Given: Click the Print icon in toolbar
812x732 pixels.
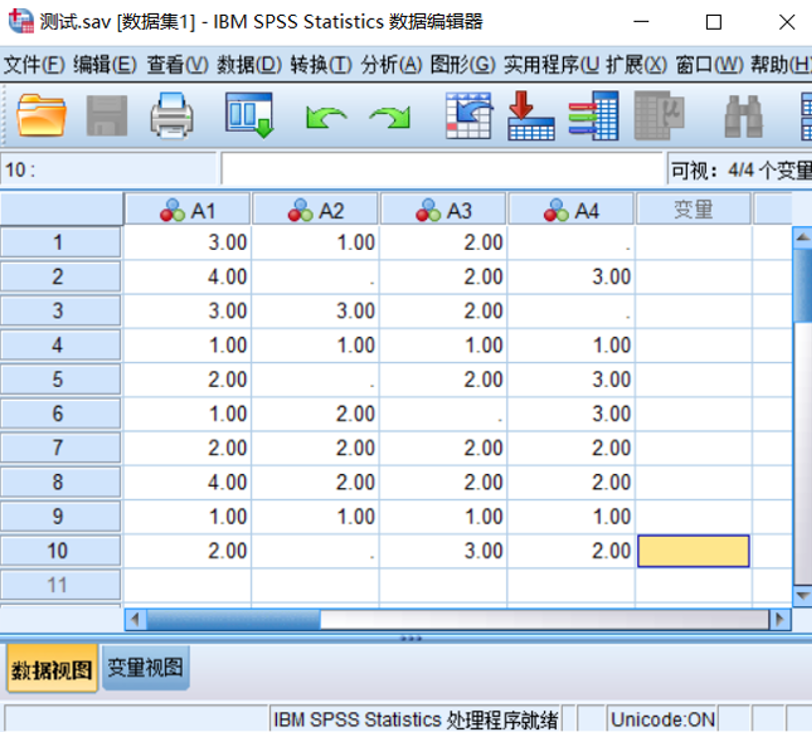Looking at the screenshot, I should (172, 115).
